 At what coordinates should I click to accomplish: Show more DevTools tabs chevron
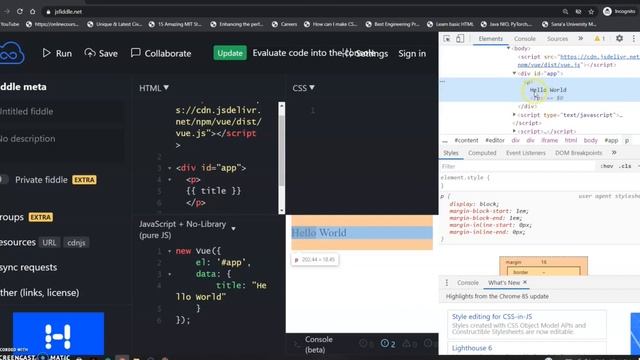(x=580, y=38)
